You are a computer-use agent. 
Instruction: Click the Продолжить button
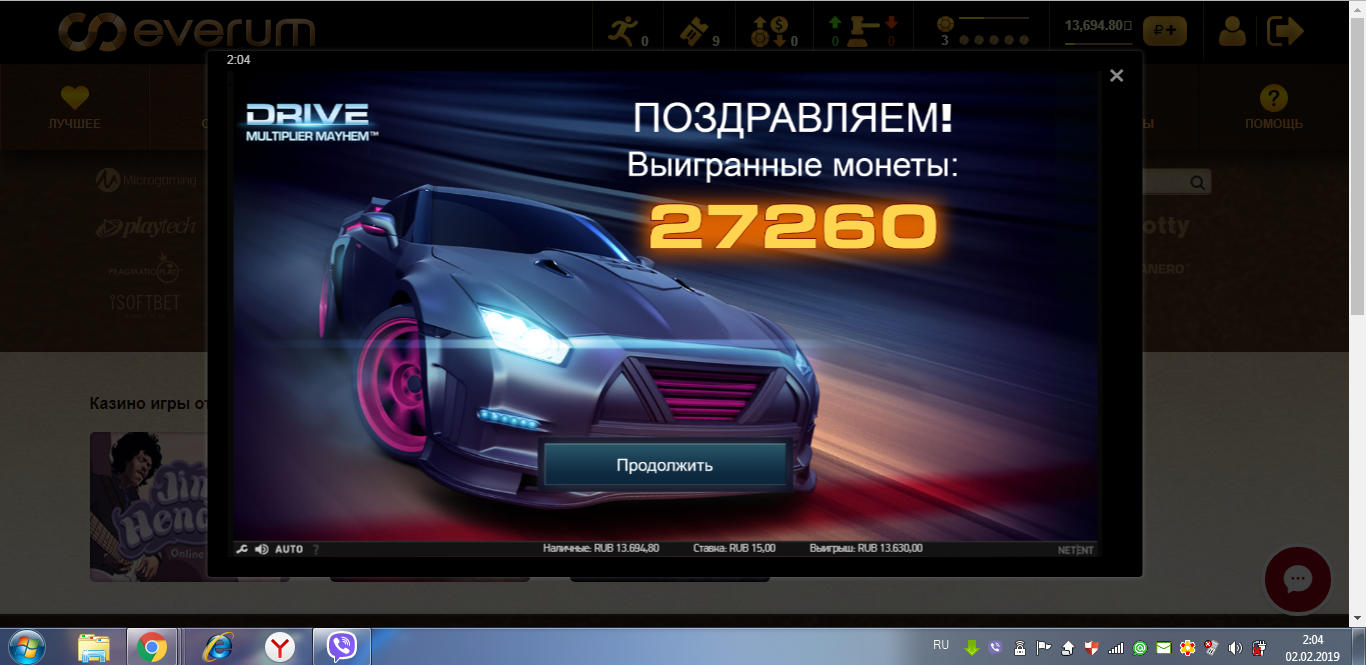coord(664,465)
